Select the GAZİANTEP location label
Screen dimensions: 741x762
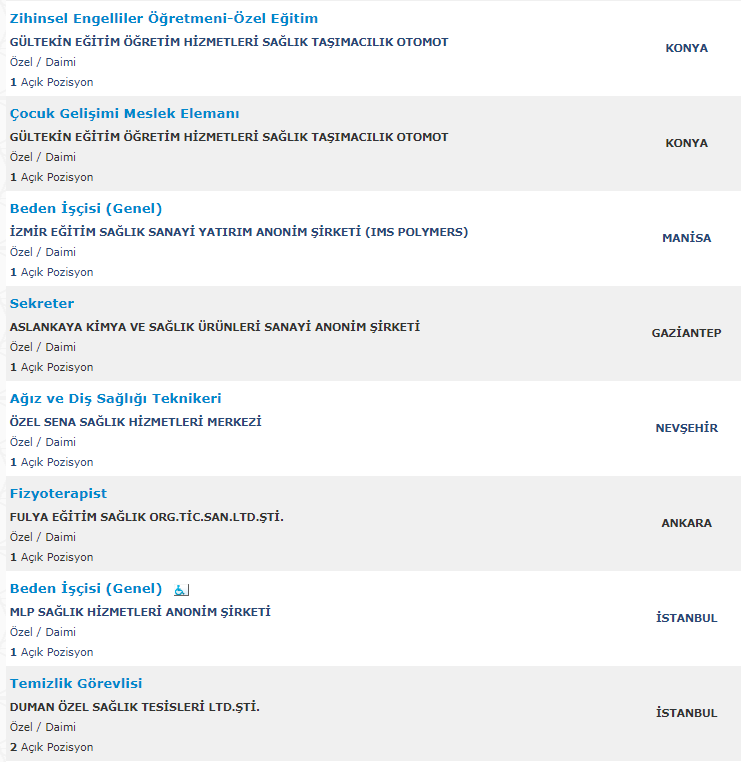click(x=686, y=333)
